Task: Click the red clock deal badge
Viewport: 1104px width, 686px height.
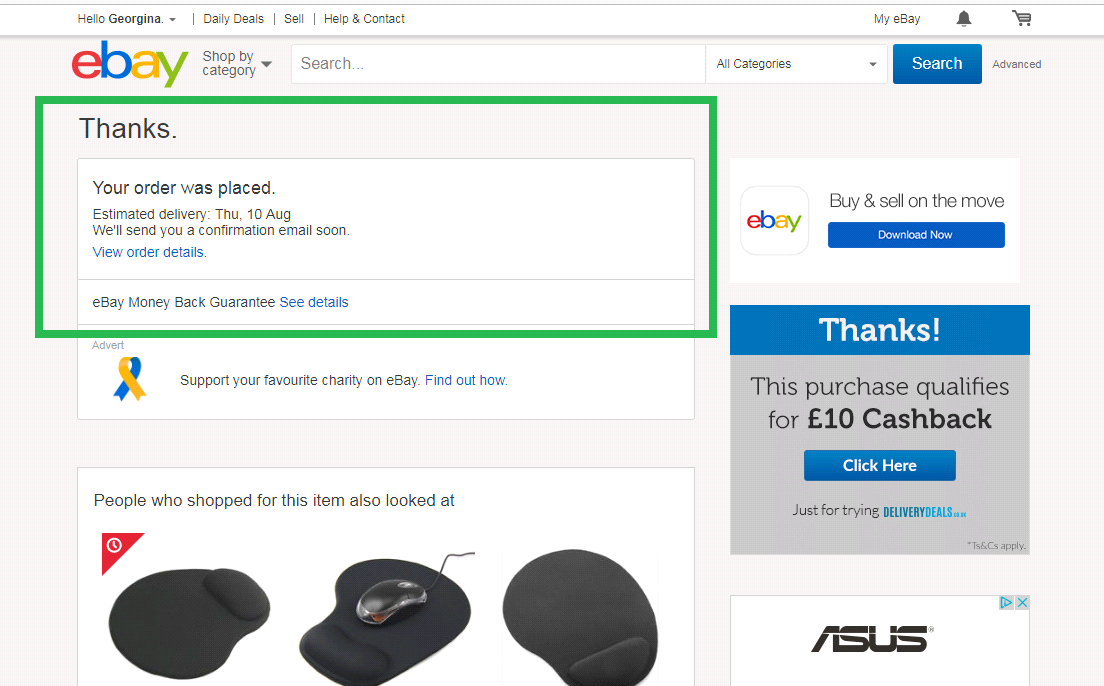Action: (x=115, y=546)
